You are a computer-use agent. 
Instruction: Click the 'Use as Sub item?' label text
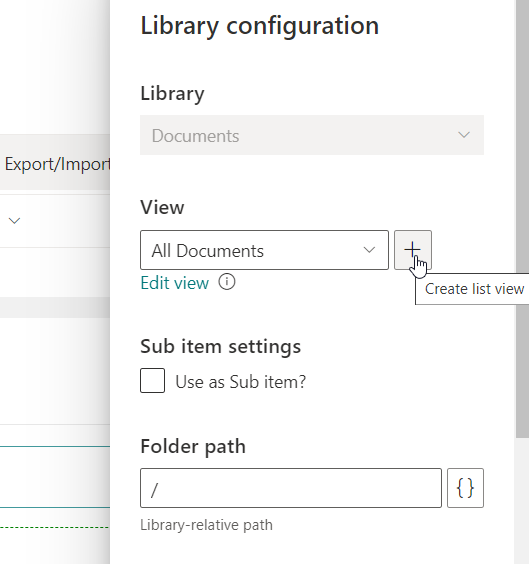pyautogui.click(x=241, y=382)
